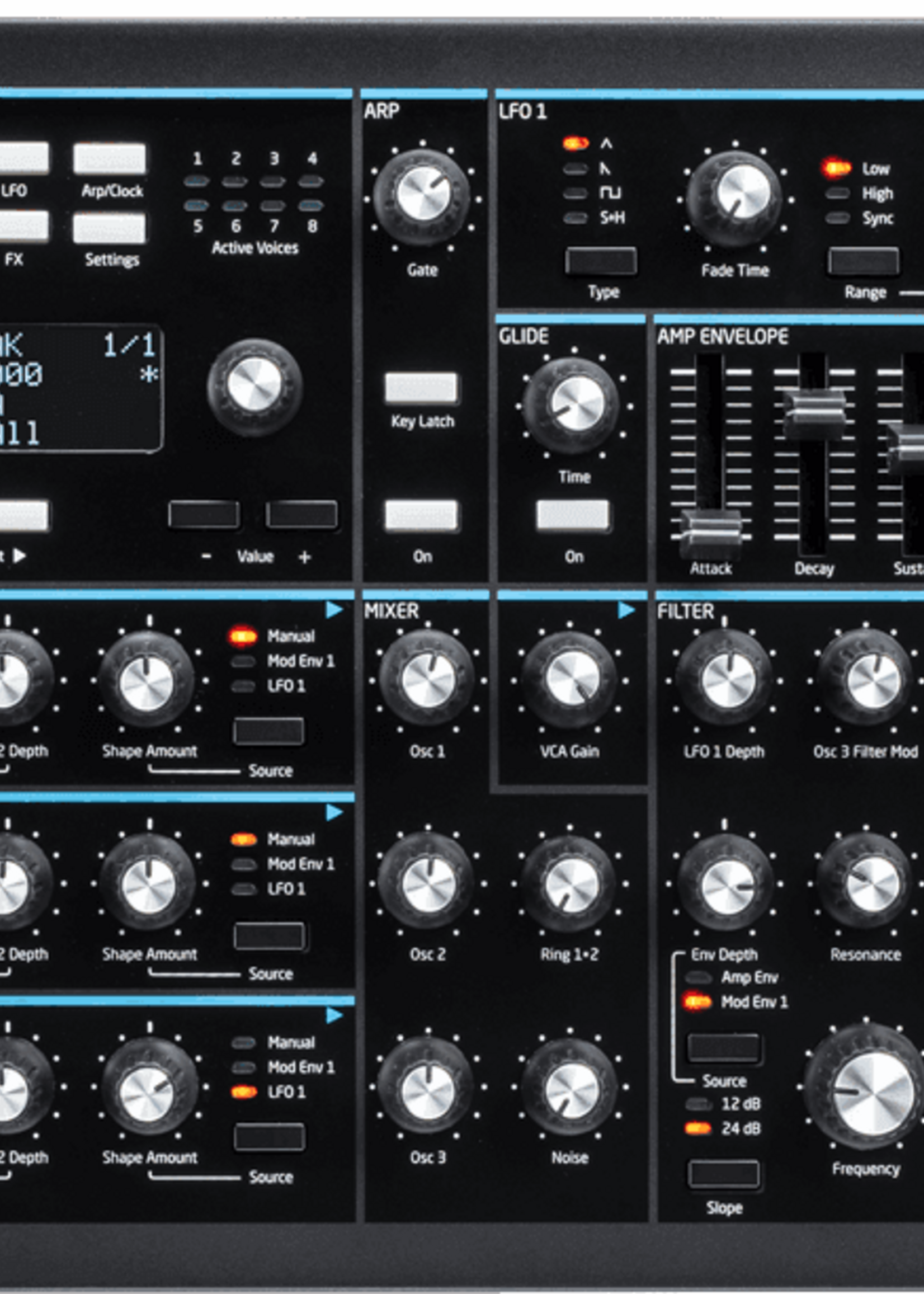Adjust the Osc 3 Filter Mod knob

point(866,678)
